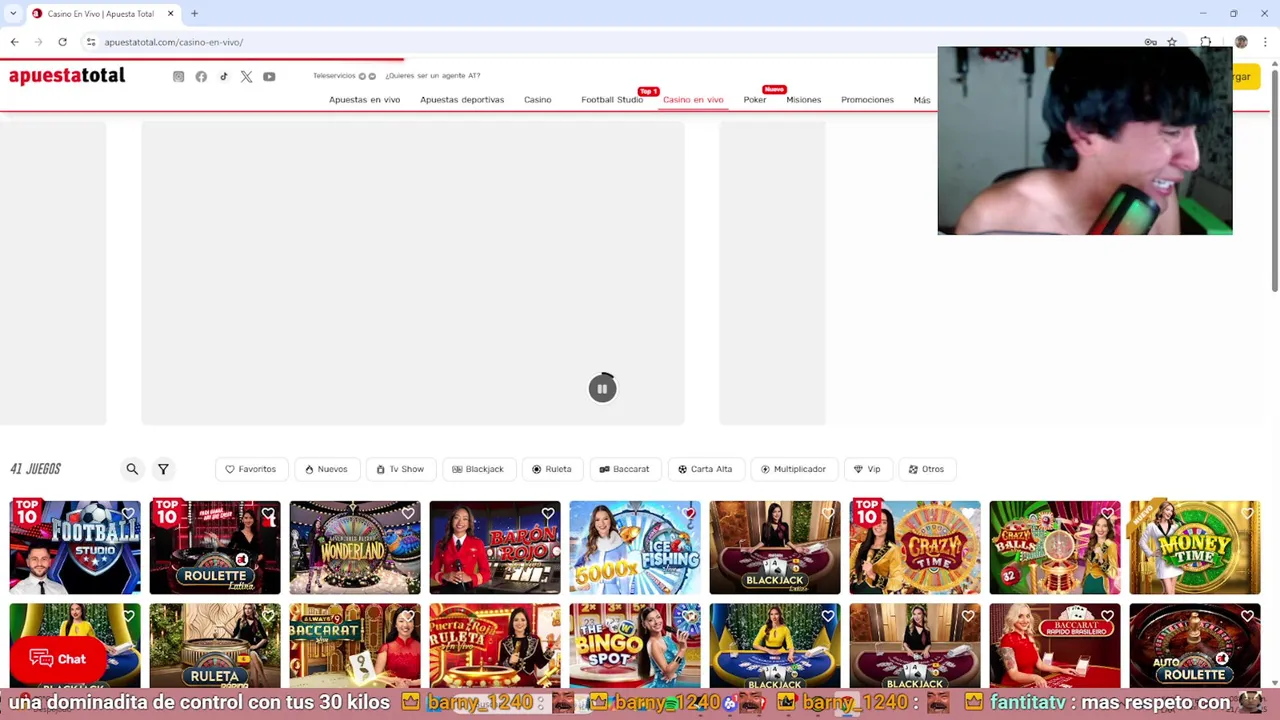Image resolution: width=1280 pixels, height=720 pixels.
Task: Filter games by Nuevos
Action: [x=326, y=469]
